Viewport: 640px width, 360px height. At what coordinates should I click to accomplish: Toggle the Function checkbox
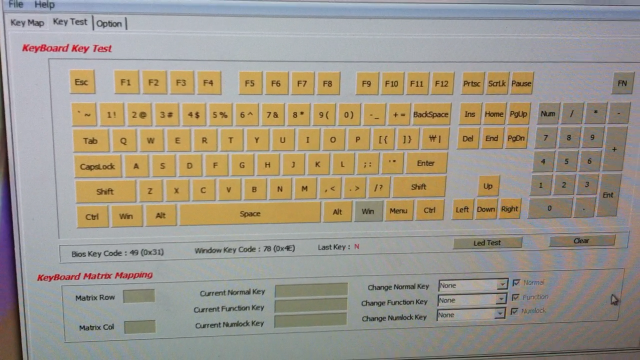pos(516,297)
